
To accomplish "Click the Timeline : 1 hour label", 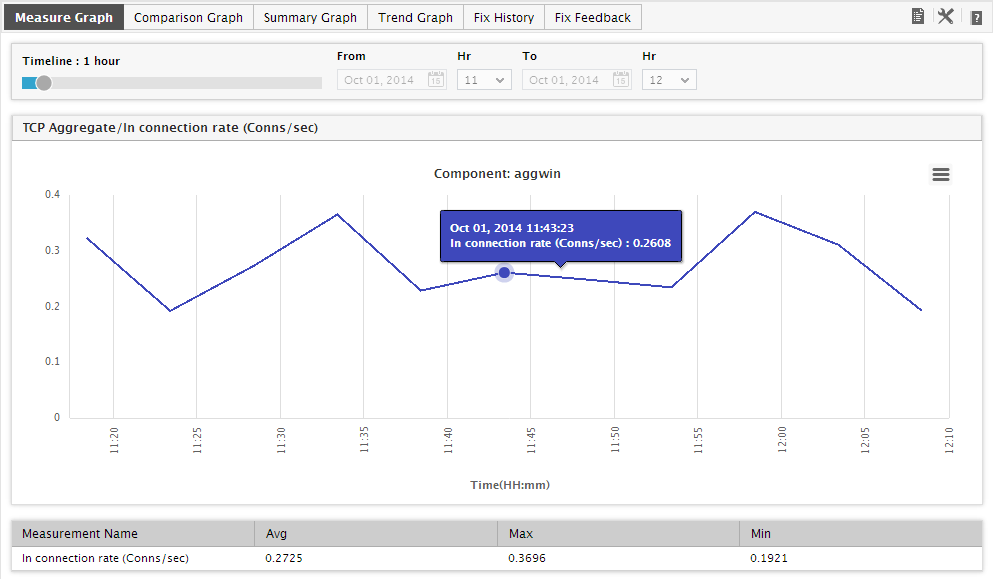I will 71,61.
